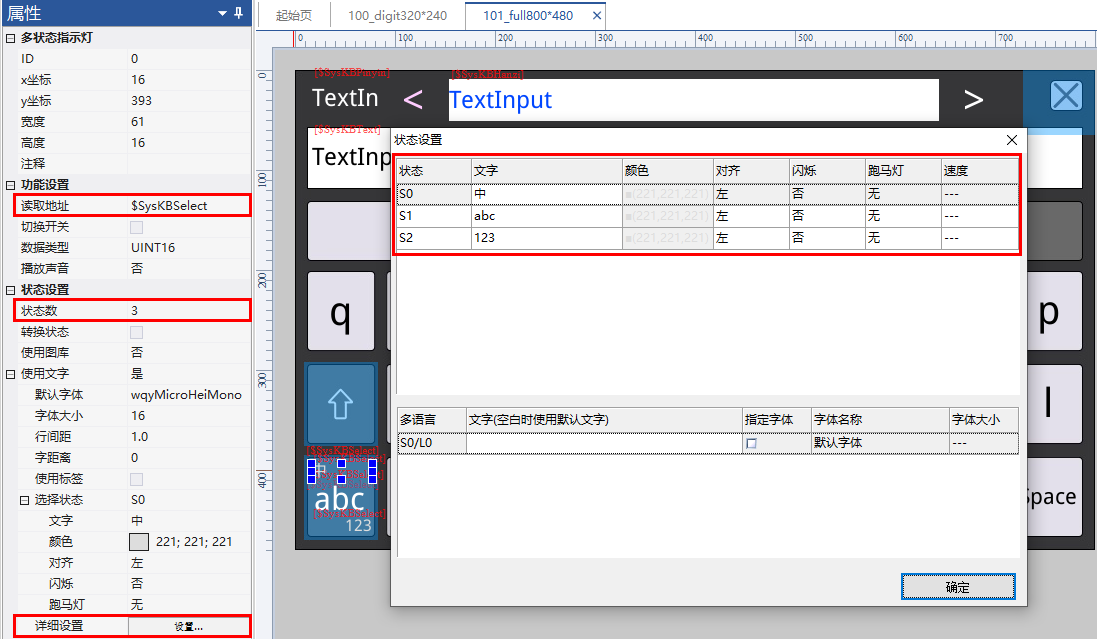Image resolution: width=1097 pixels, height=639 pixels.
Task: Click the 确定 button
Action: tap(958, 587)
